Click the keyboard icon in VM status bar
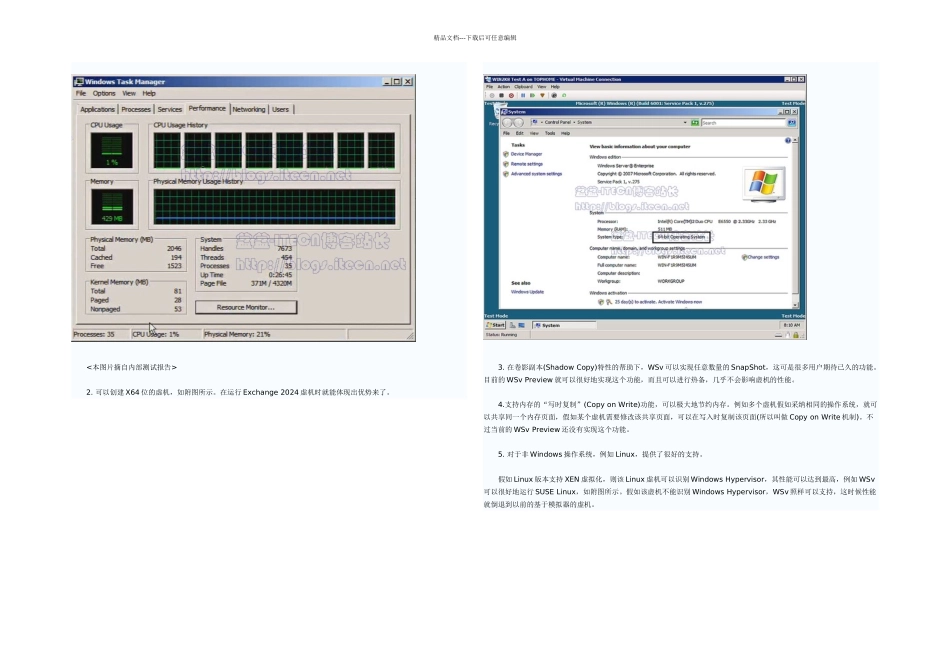Screen dimensions: 950x672 click(778, 335)
